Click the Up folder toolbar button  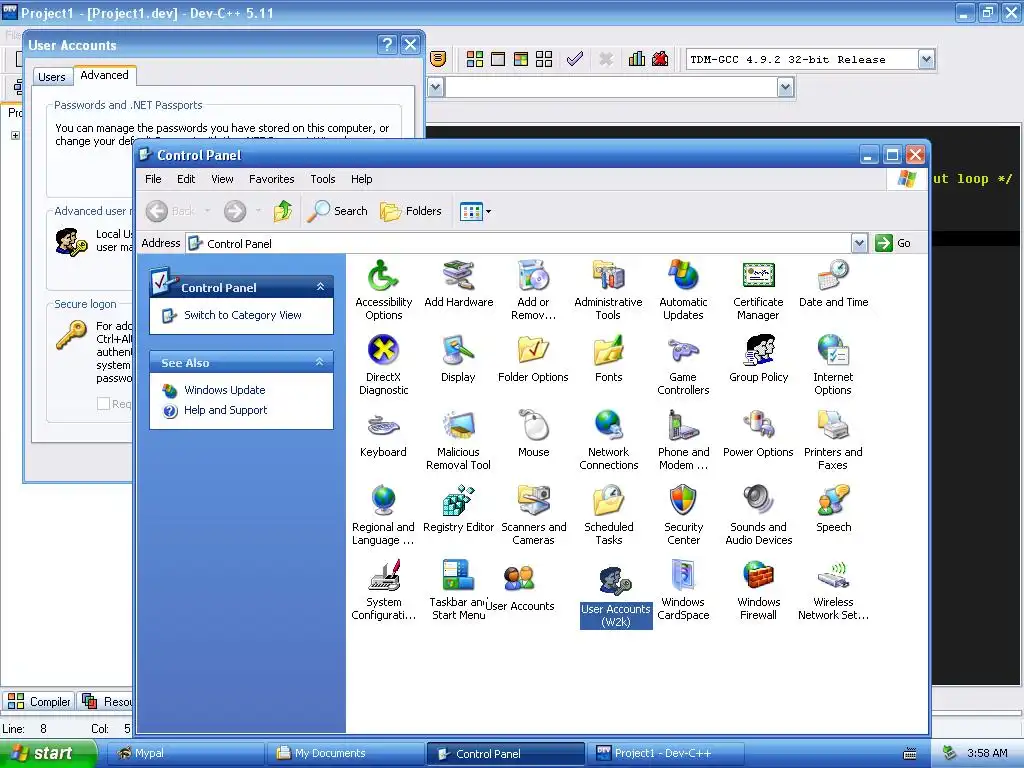point(282,211)
